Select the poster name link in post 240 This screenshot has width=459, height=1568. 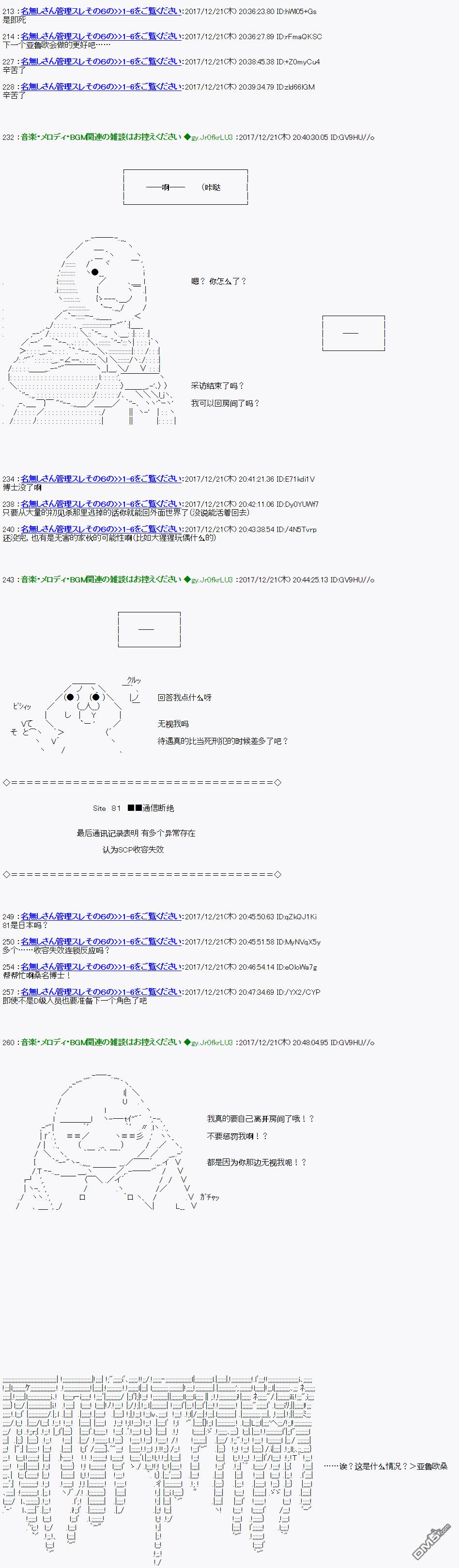coord(101,529)
